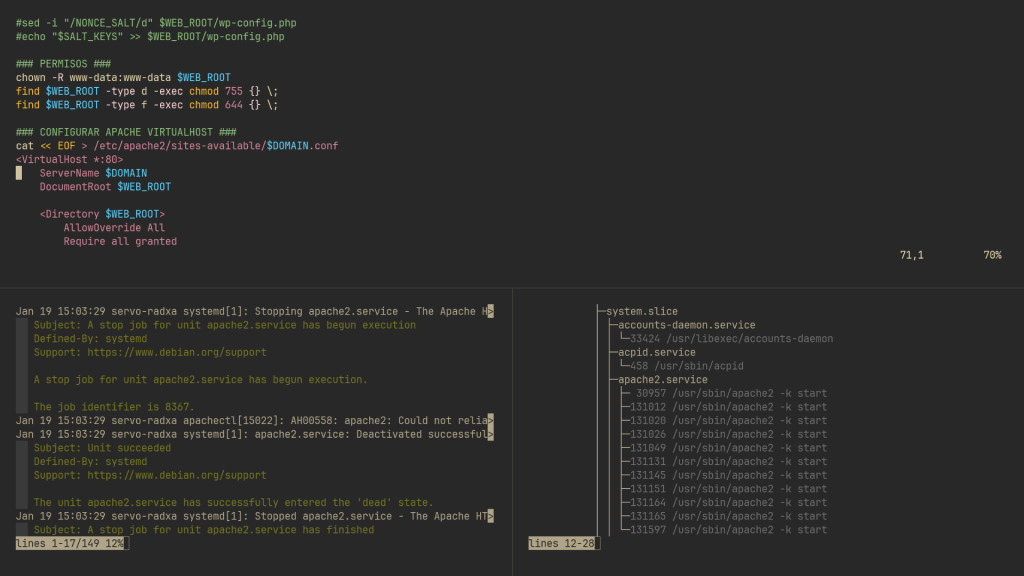Select accounts-daemon.service in the cgroup tree

pos(686,325)
